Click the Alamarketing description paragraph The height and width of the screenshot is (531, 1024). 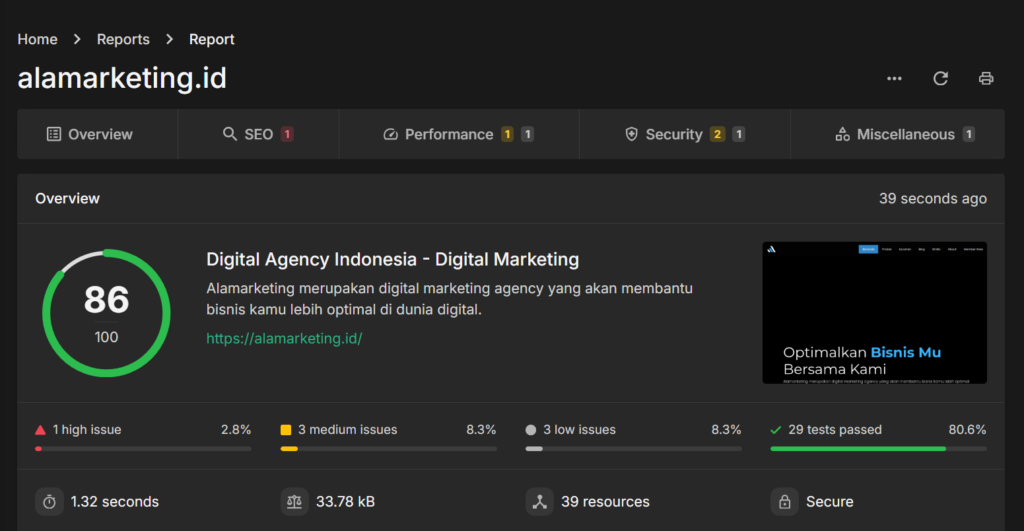click(x=449, y=298)
